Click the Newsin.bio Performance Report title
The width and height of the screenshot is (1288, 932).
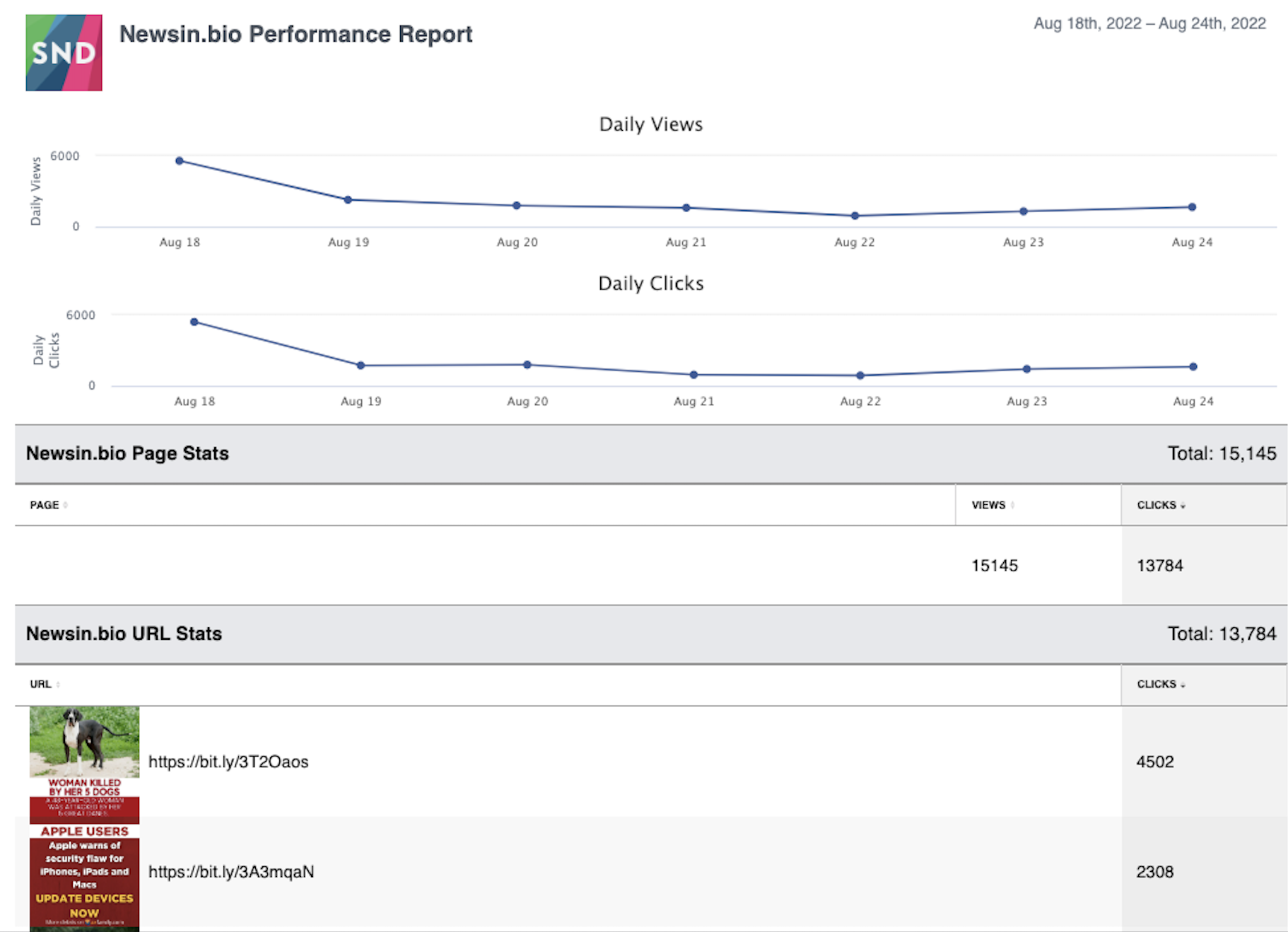[x=295, y=34]
